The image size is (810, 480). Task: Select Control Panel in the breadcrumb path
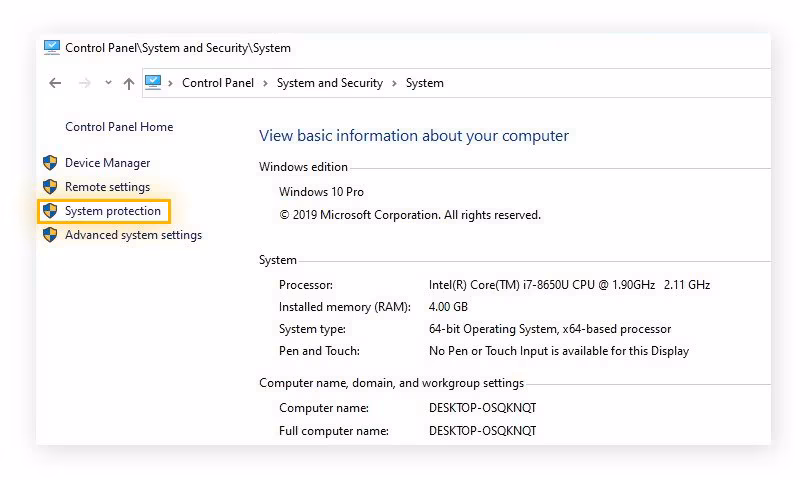point(218,83)
